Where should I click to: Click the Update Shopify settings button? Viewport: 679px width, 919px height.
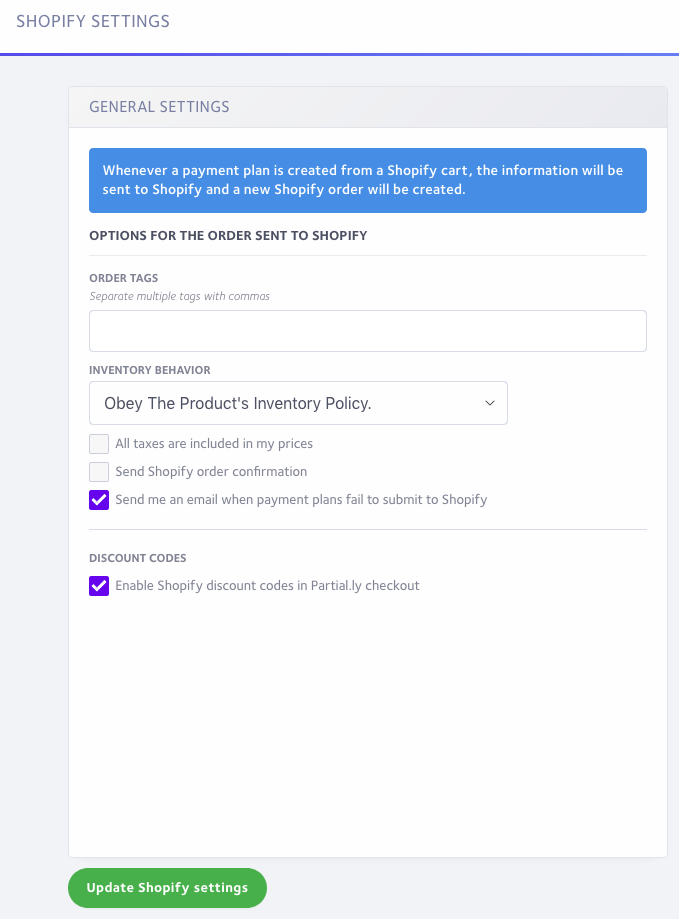click(x=168, y=888)
